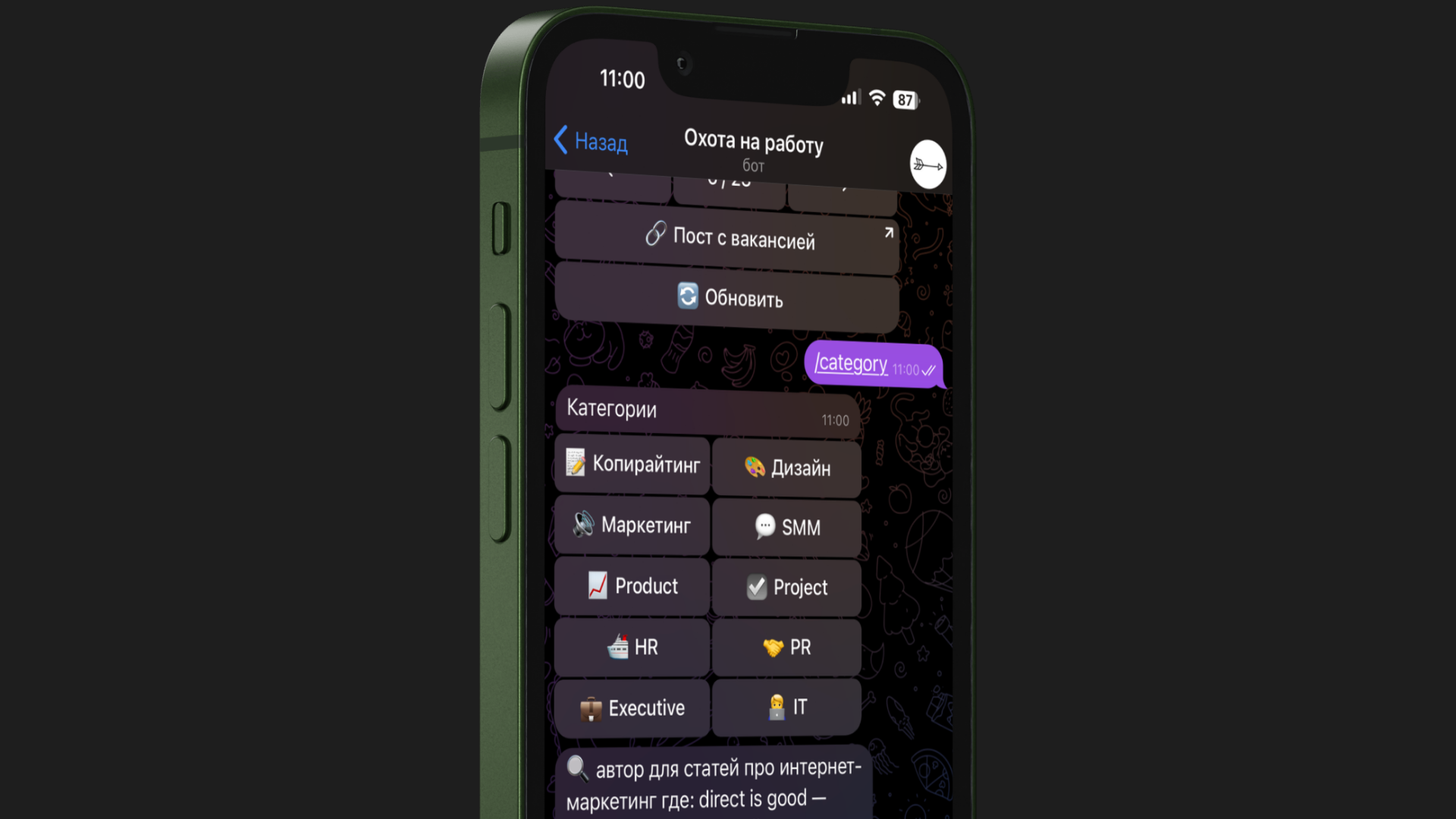Select the Копирайтинг category button
Screen dimensions: 1456x819
(x=638, y=465)
